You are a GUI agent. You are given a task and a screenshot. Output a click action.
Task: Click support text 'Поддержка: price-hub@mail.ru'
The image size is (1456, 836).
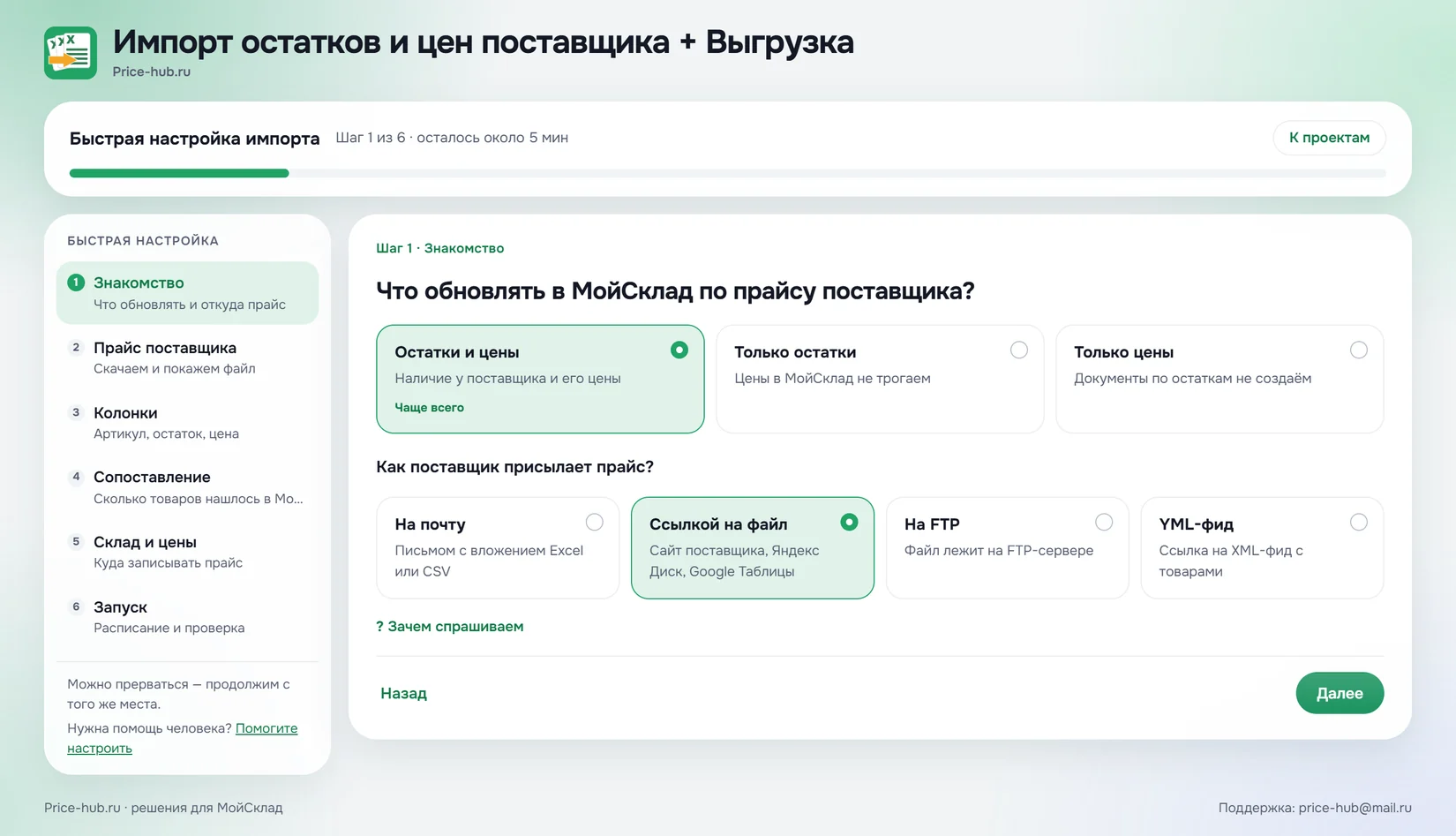pos(1315,808)
